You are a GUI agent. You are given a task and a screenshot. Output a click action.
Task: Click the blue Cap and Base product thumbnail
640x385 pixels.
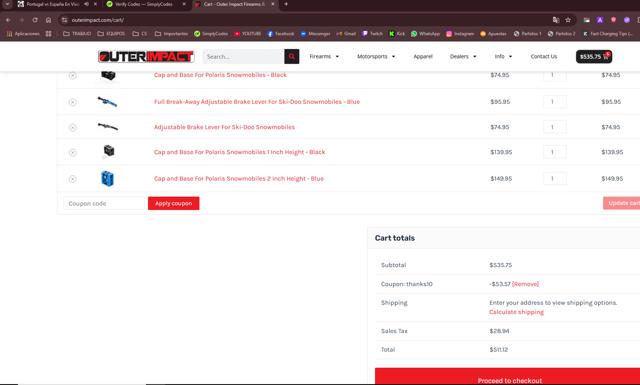107,178
